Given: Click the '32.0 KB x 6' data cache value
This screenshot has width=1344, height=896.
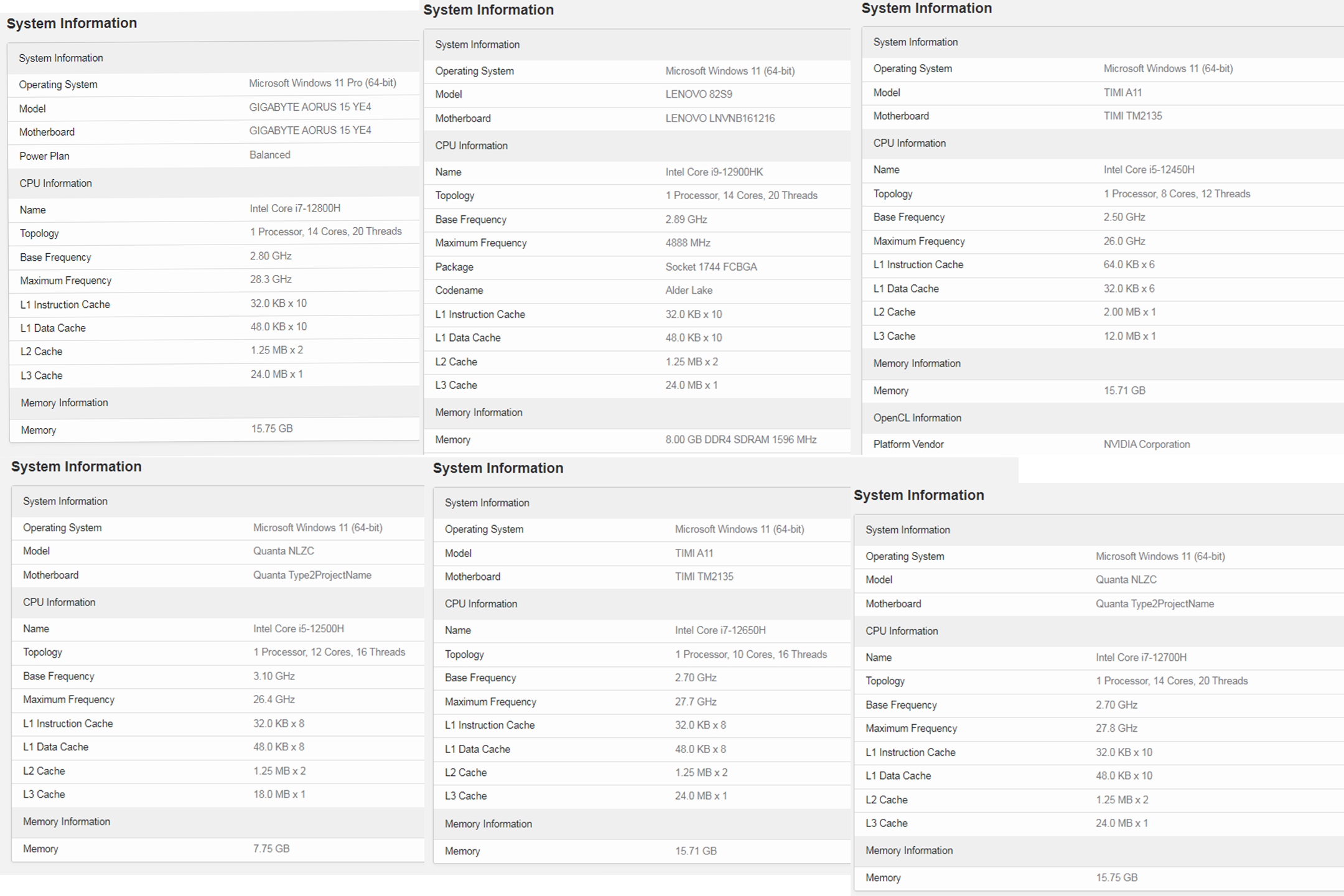Looking at the screenshot, I should click(1129, 289).
